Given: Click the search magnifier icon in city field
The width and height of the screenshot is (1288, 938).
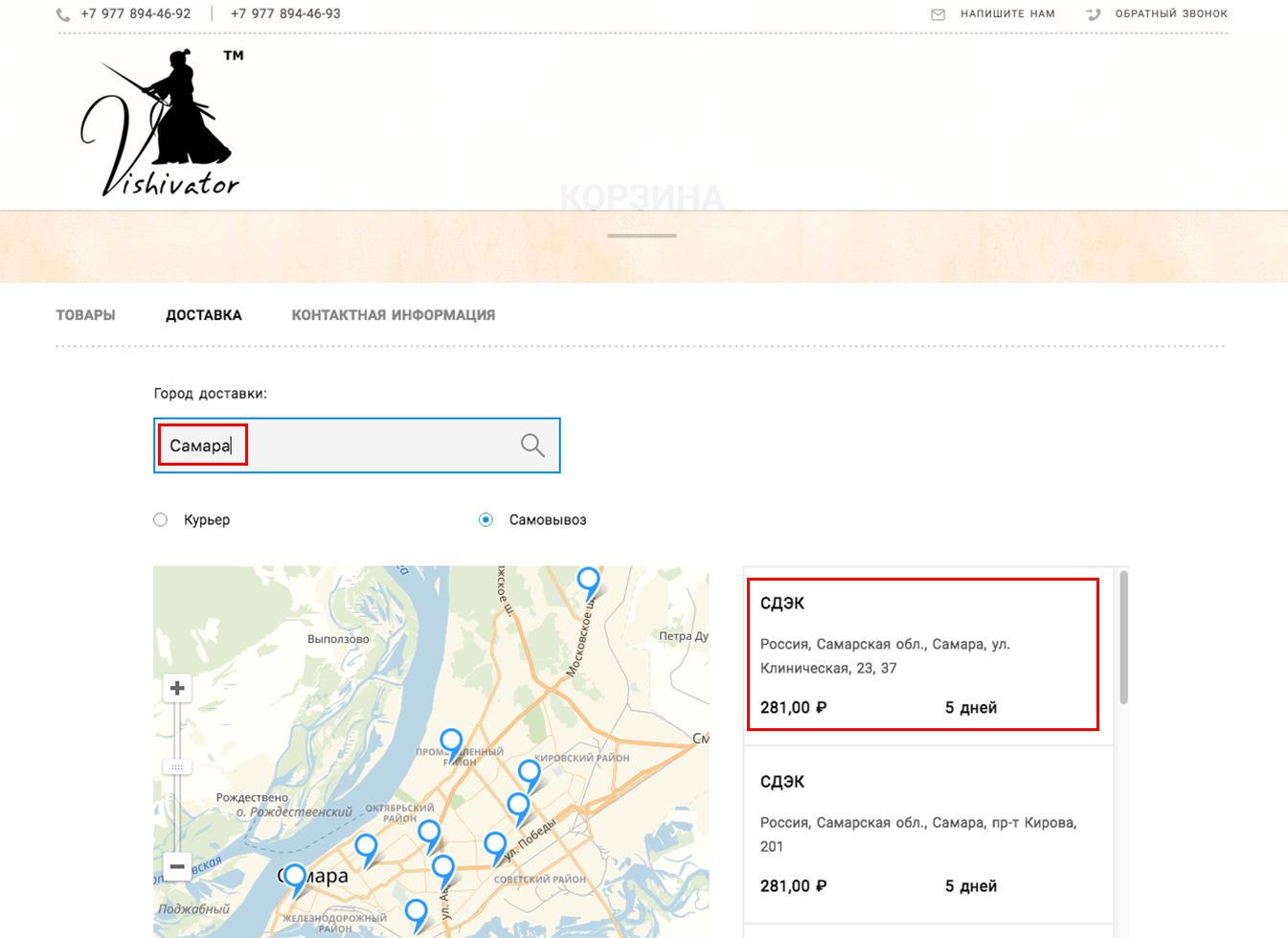Looking at the screenshot, I should click(532, 445).
